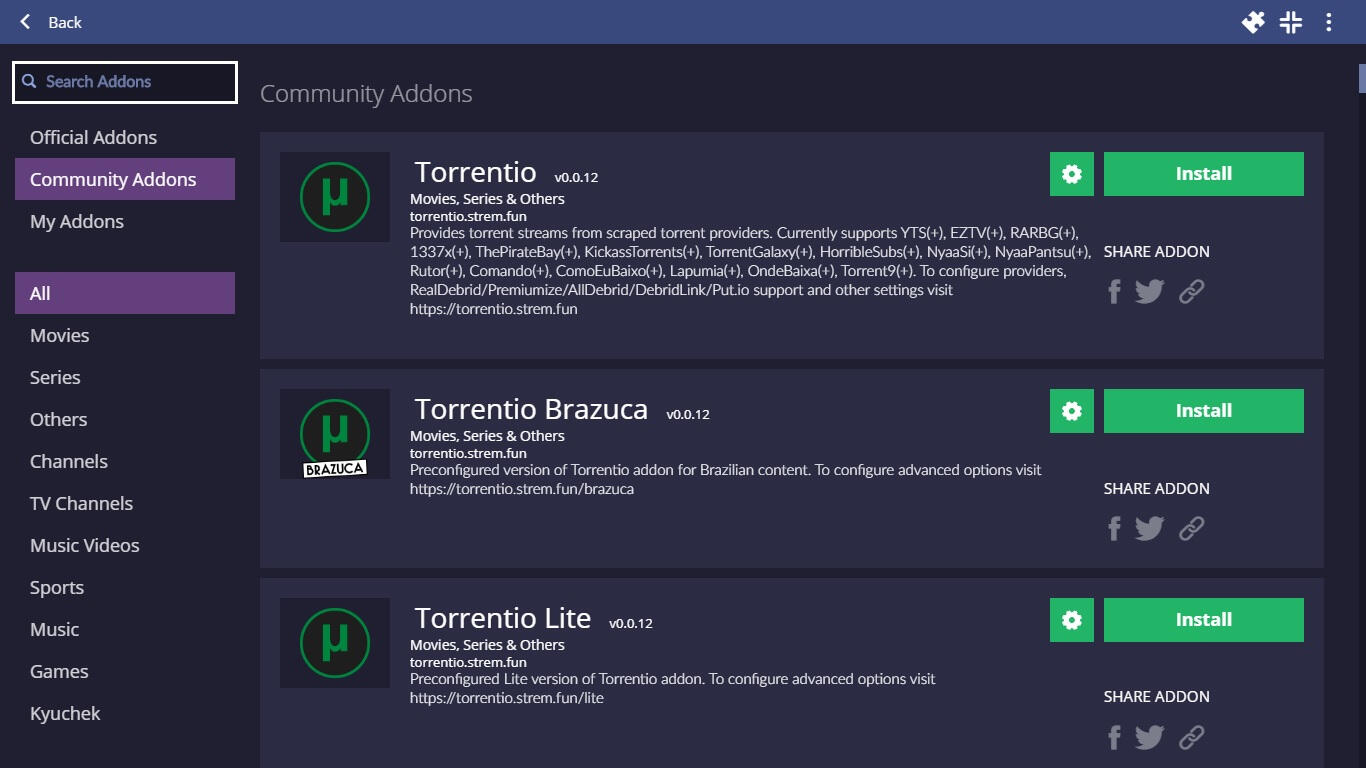Open Torrentio configuration gear
The image size is (1366, 768).
[1072, 174]
